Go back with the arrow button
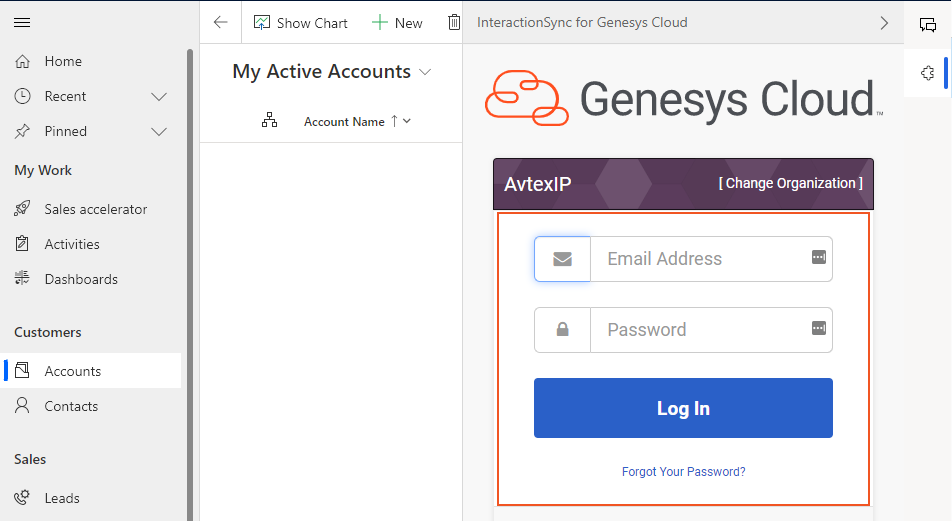Image resolution: width=952 pixels, height=521 pixels. coord(220,22)
